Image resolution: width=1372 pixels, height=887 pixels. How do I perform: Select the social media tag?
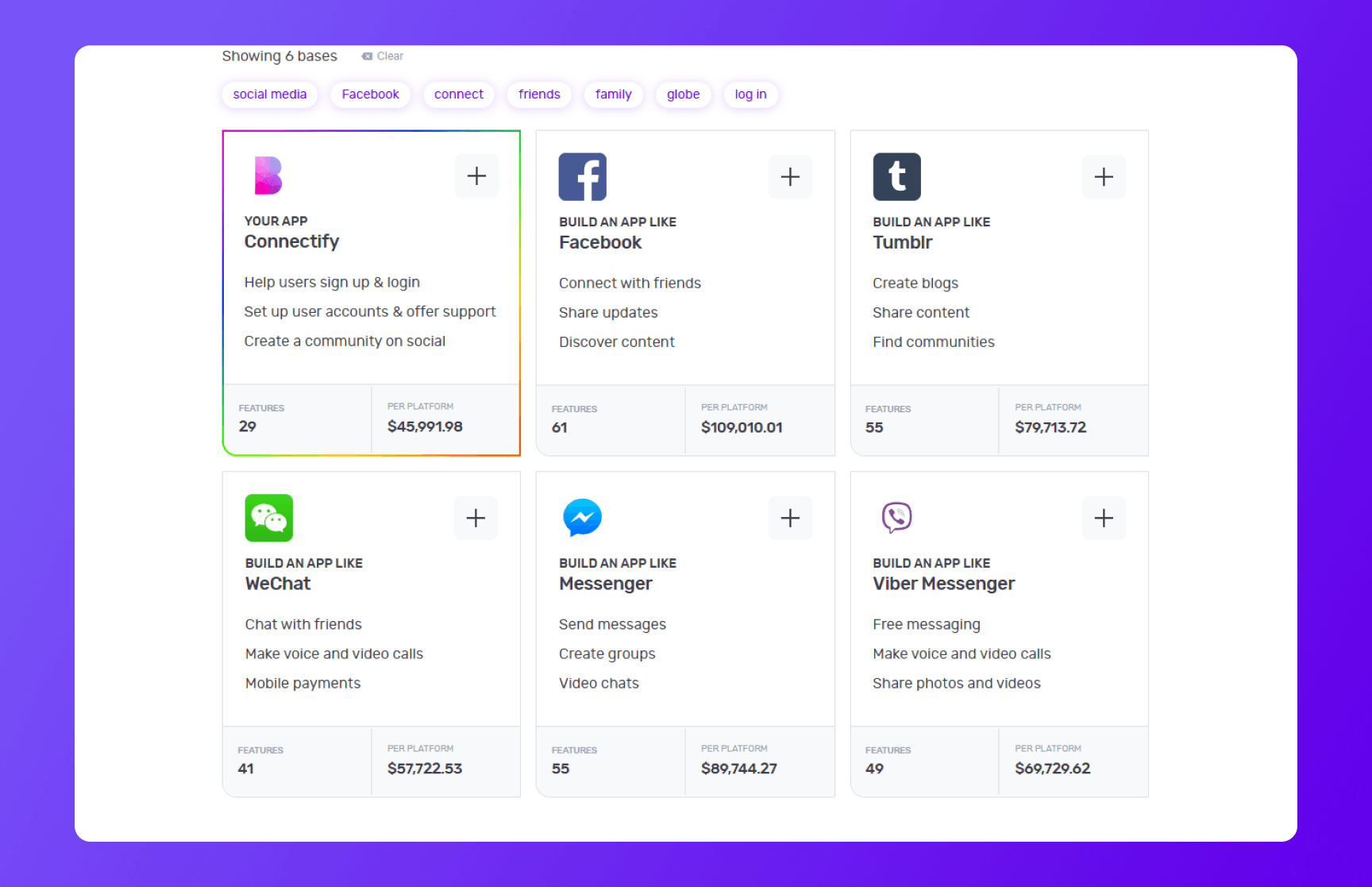tap(270, 94)
